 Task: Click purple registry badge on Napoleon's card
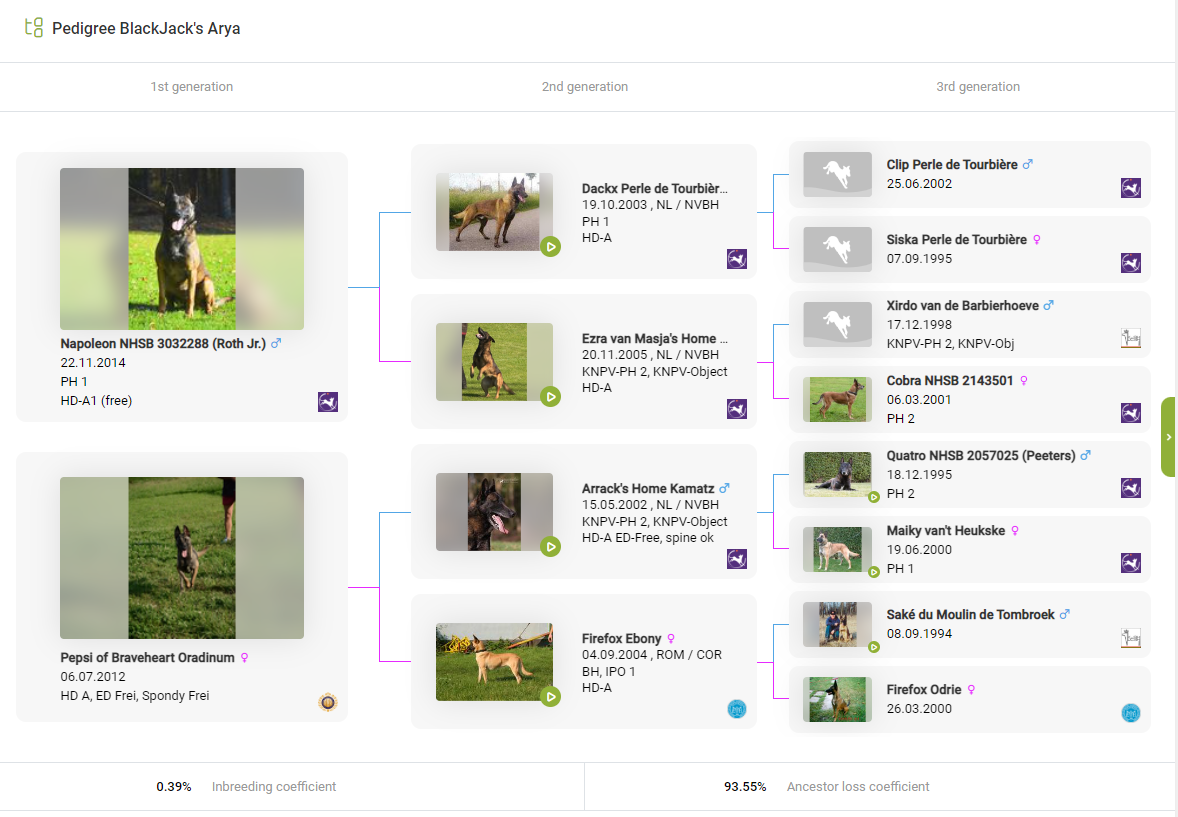[x=328, y=402]
